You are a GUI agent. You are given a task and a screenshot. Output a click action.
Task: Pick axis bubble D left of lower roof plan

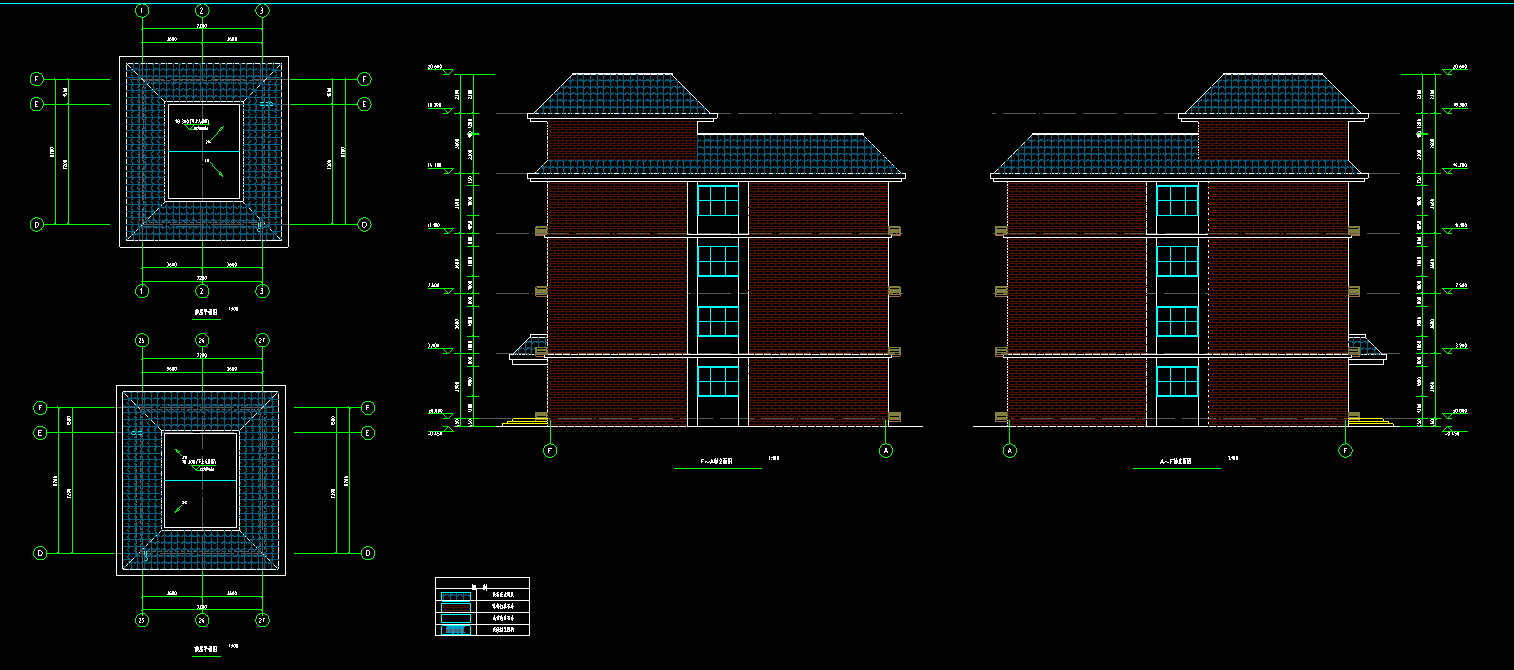click(40, 553)
